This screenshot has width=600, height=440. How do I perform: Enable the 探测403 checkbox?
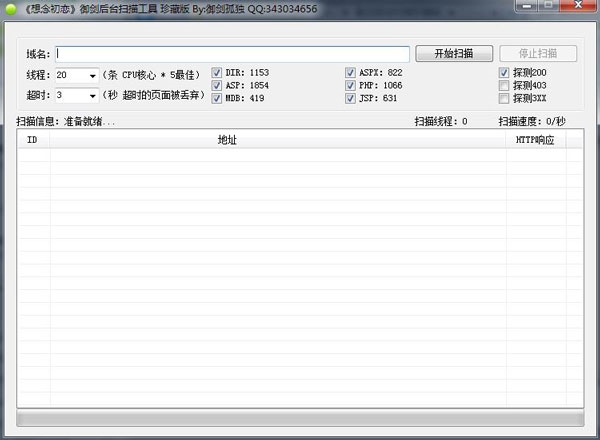click(504, 85)
